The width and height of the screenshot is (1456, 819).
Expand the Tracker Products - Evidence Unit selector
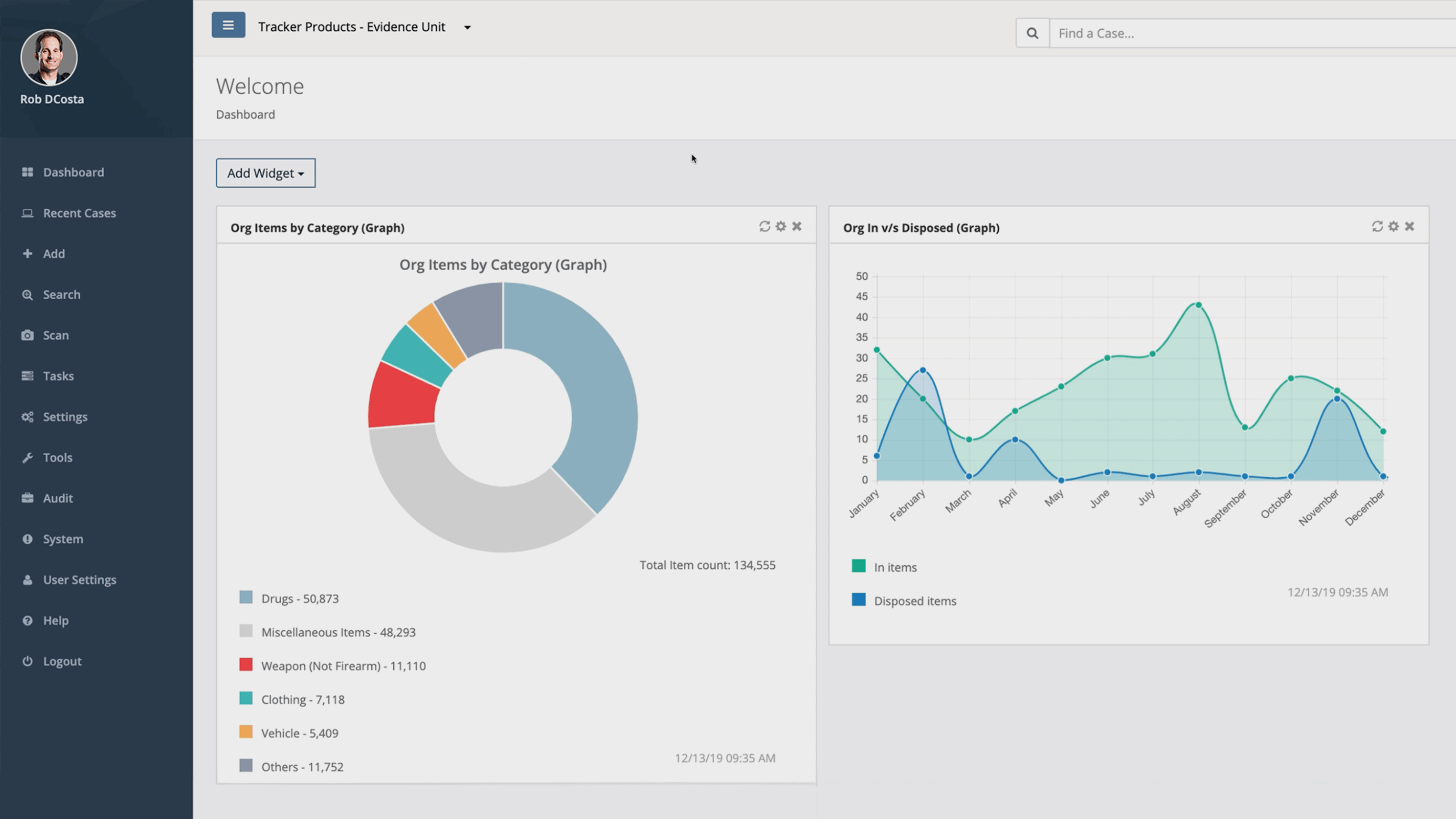(468, 27)
